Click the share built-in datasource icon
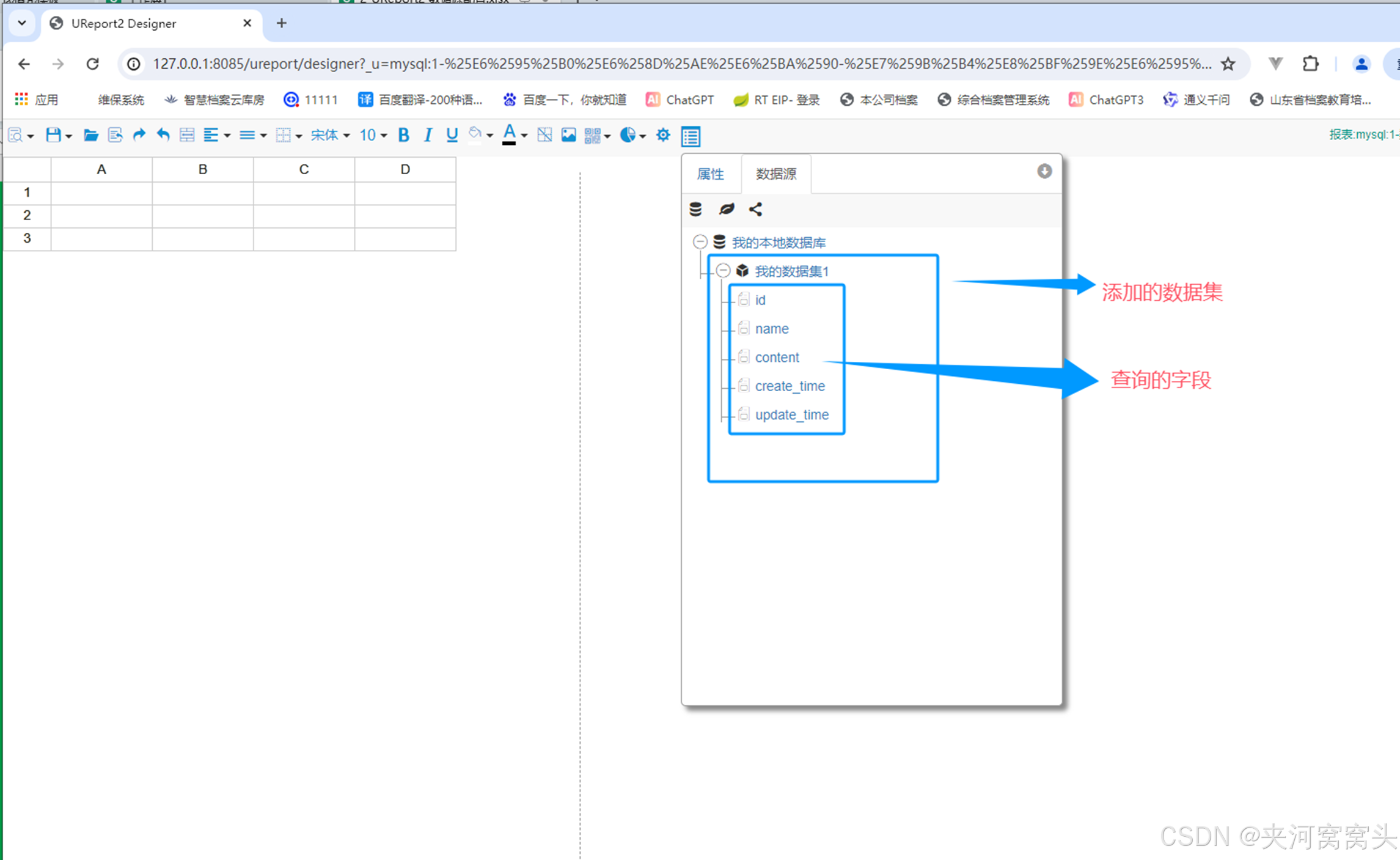This screenshot has width=1400, height=860. (x=756, y=209)
